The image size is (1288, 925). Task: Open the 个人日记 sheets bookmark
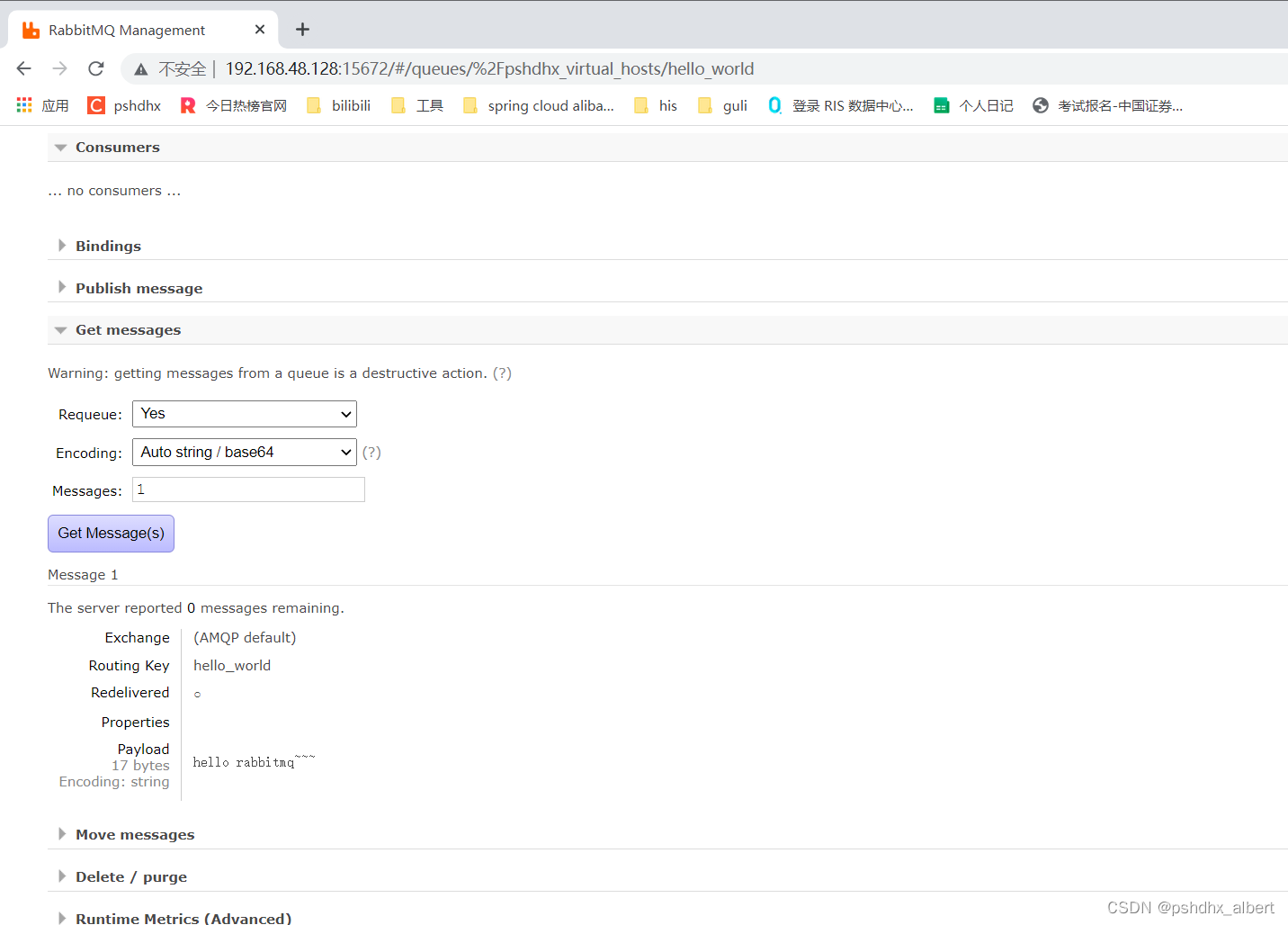tap(973, 105)
